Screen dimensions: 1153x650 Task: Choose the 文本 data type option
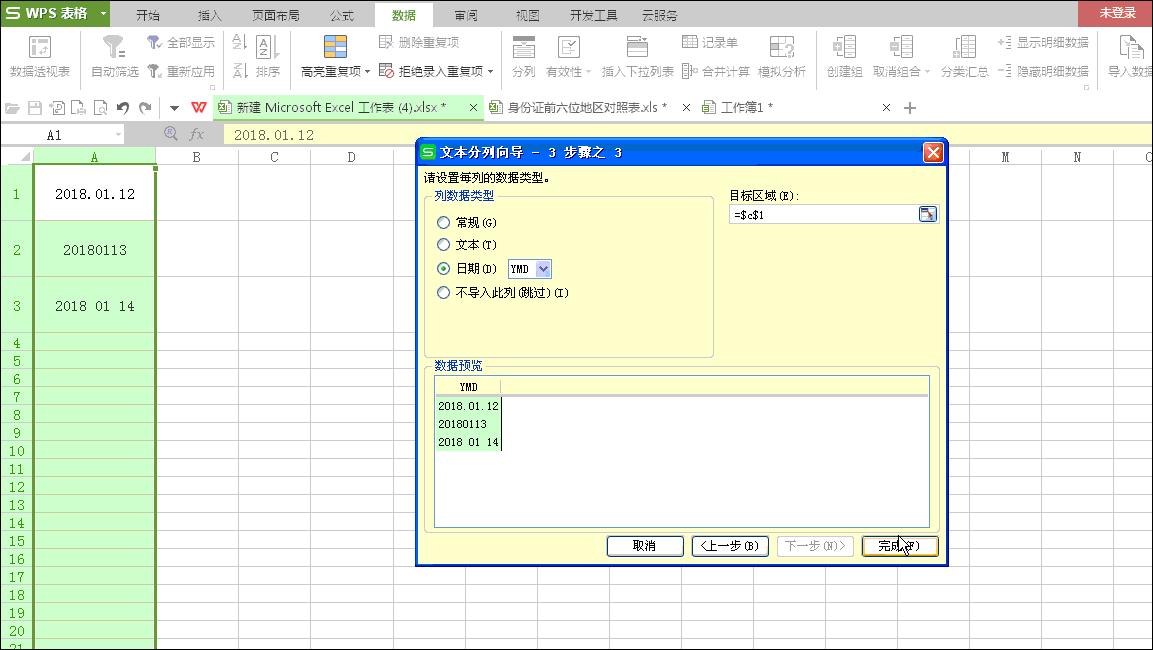tap(442, 245)
